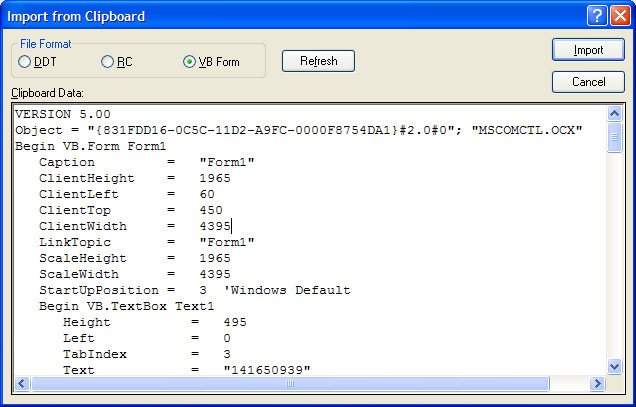The width and height of the screenshot is (636, 407).
Task: Click the LinkTopic property line
Action: point(147,242)
